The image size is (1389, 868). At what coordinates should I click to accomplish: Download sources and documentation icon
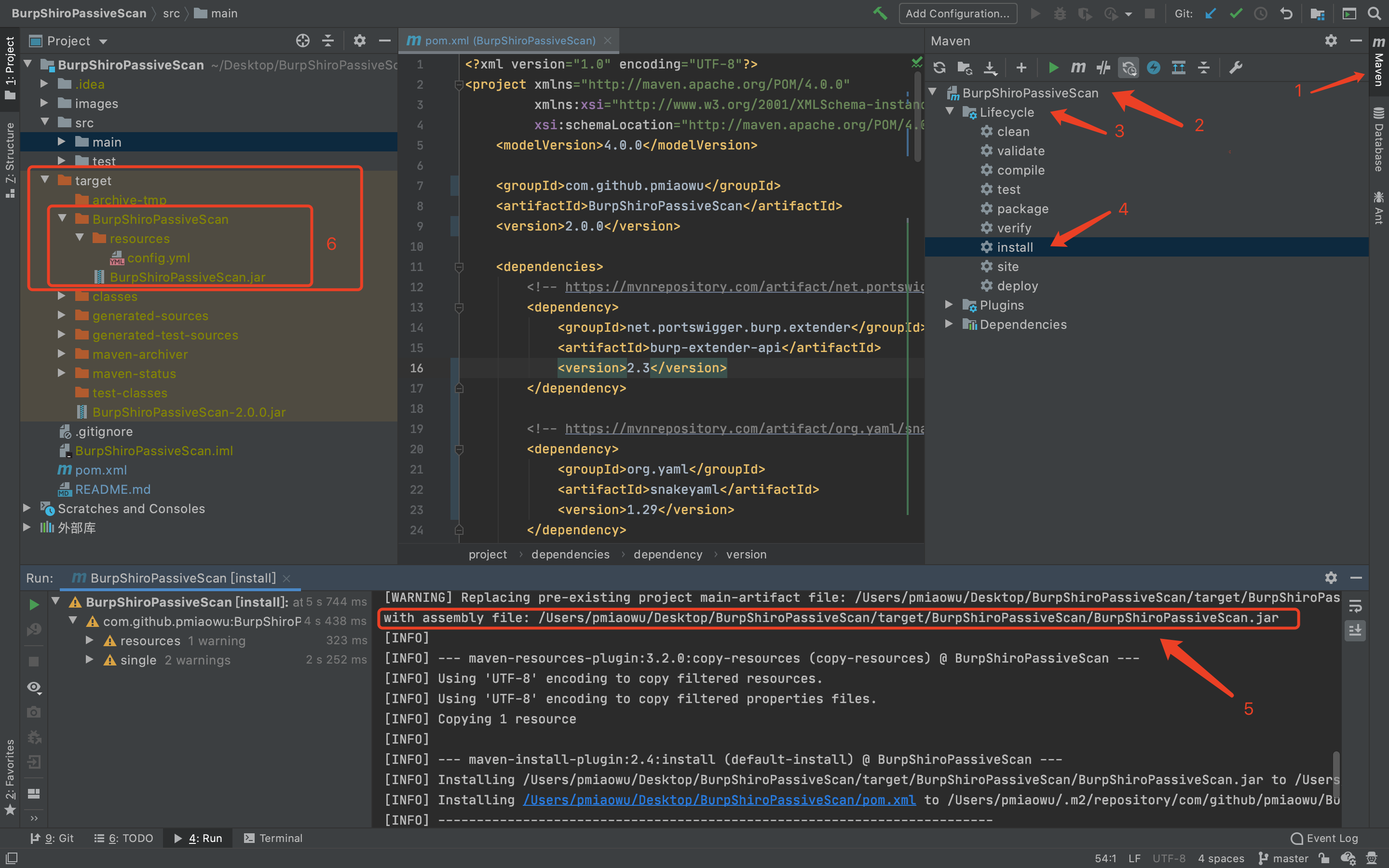click(990, 68)
